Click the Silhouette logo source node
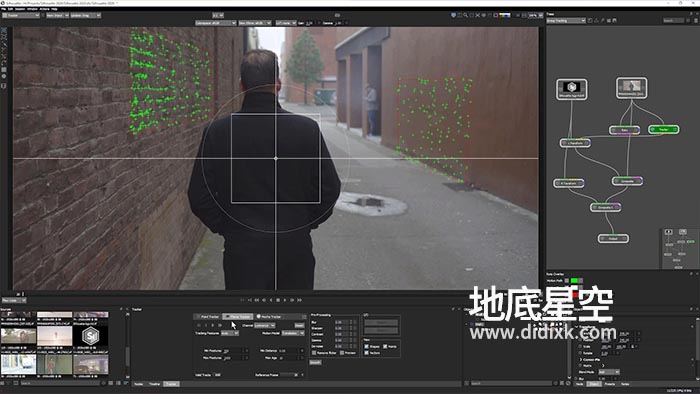 click(x=571, y=89)
